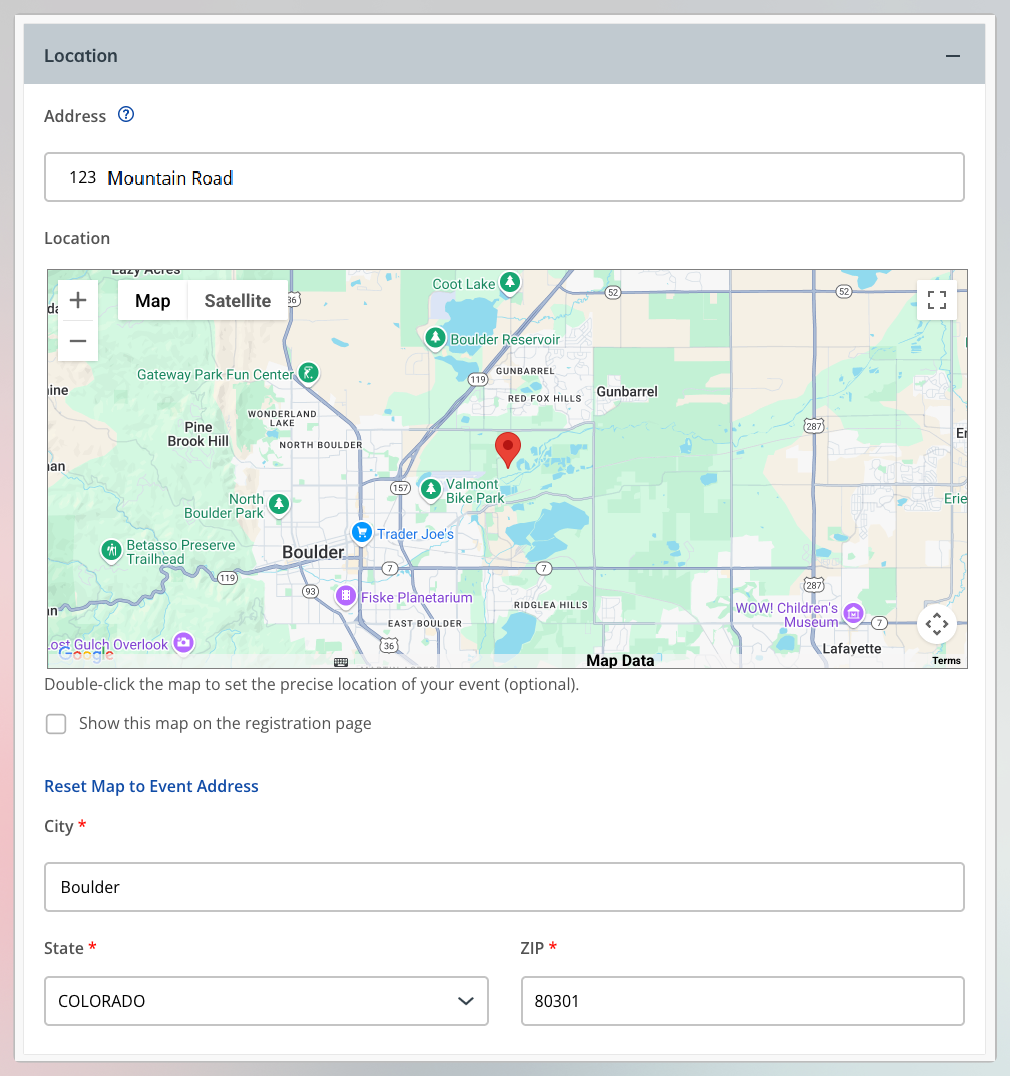The height and width of the screenshot is (1076, 1010).
Task: Click the WONDERLAND LAKE map label
Action: [x=282, y=419]
